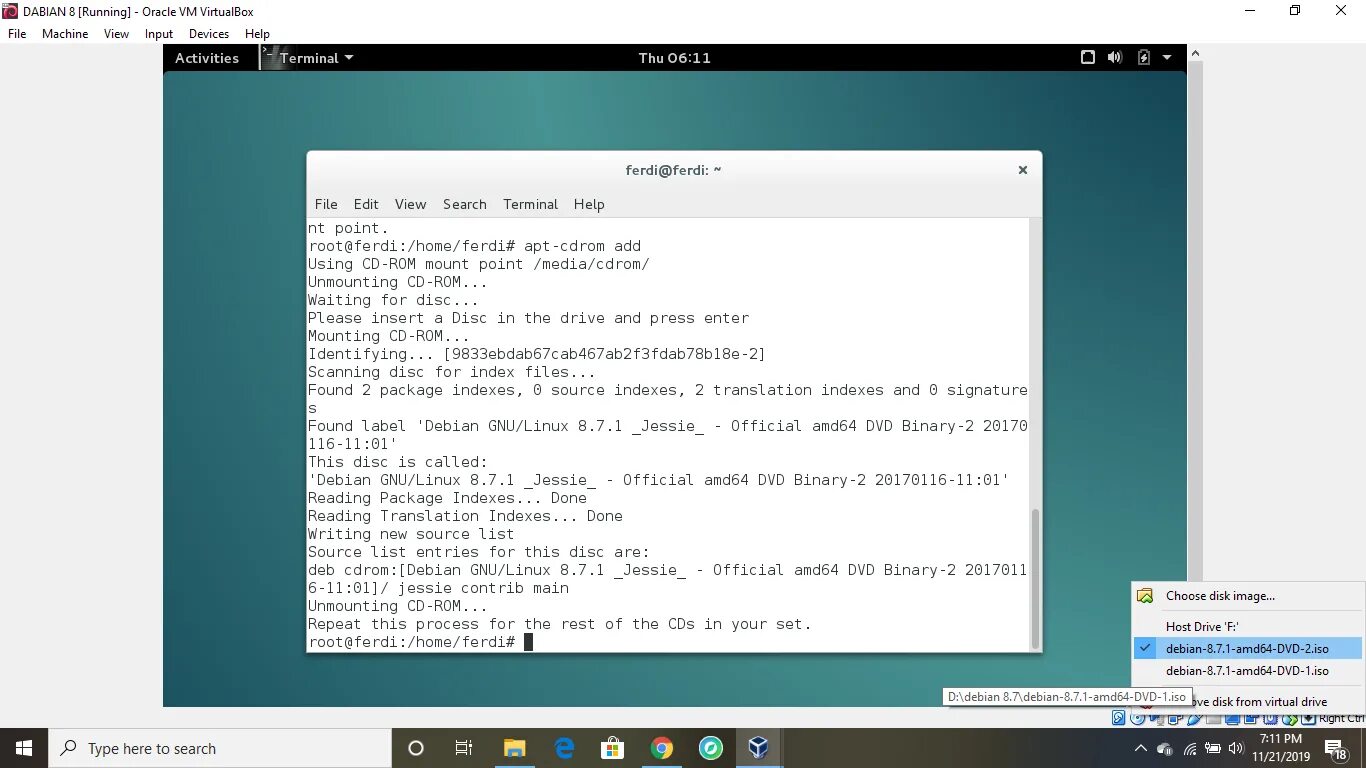
Task: Open VirtualBox File menu
Action: point(17,33)
